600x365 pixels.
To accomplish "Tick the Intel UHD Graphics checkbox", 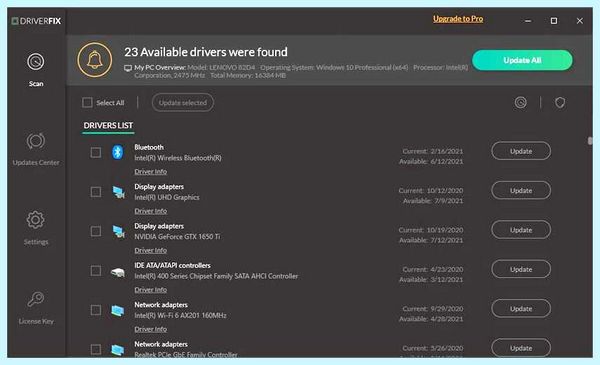I will [96, 192].
